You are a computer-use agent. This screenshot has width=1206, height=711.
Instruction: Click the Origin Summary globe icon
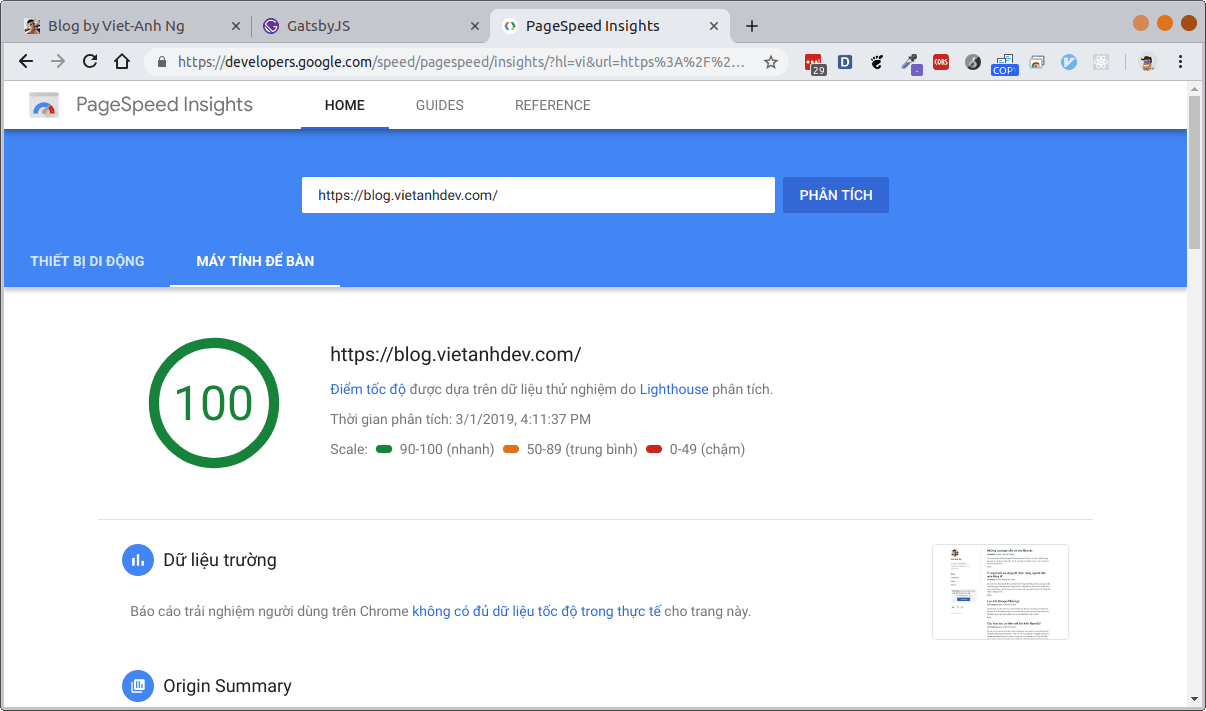click(138, 686)
